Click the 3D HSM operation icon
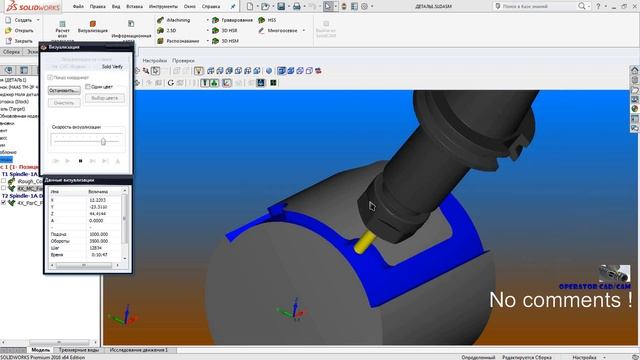 (216, 41)
